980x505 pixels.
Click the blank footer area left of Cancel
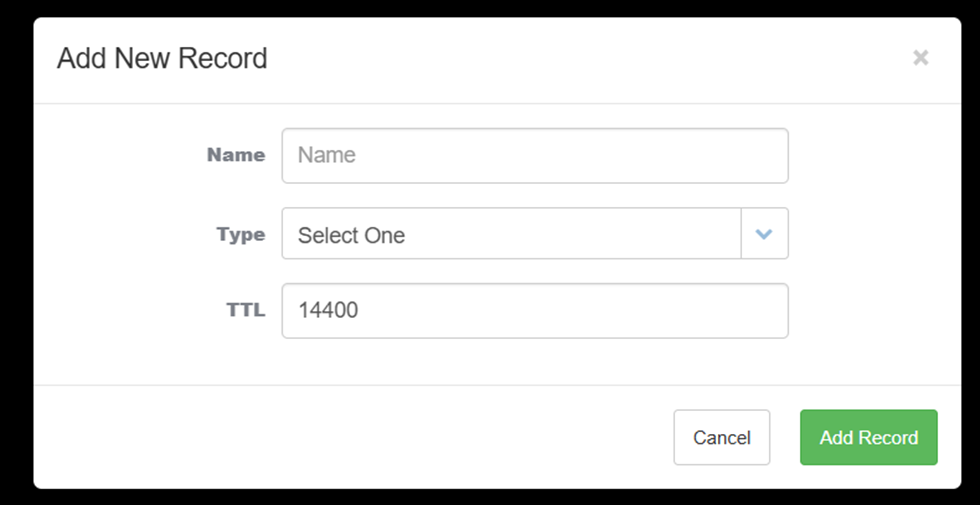tap(350, 438)
